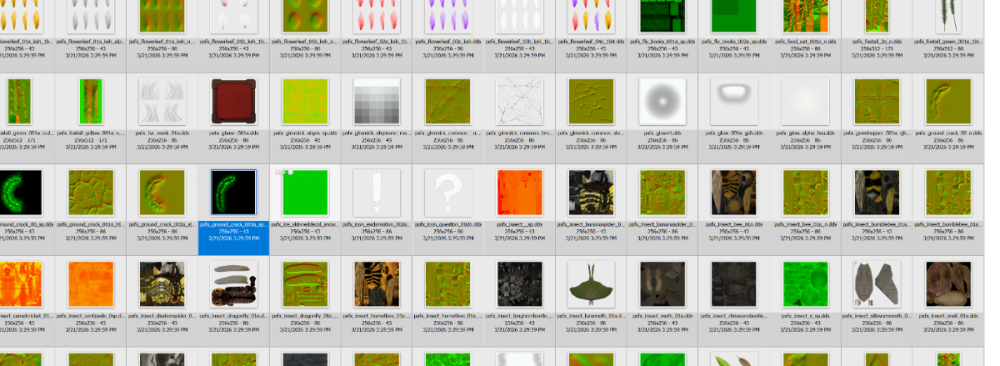Select pefx_ground_crack_001a cracked stone normal map
1000x366 pixels.
90,193
